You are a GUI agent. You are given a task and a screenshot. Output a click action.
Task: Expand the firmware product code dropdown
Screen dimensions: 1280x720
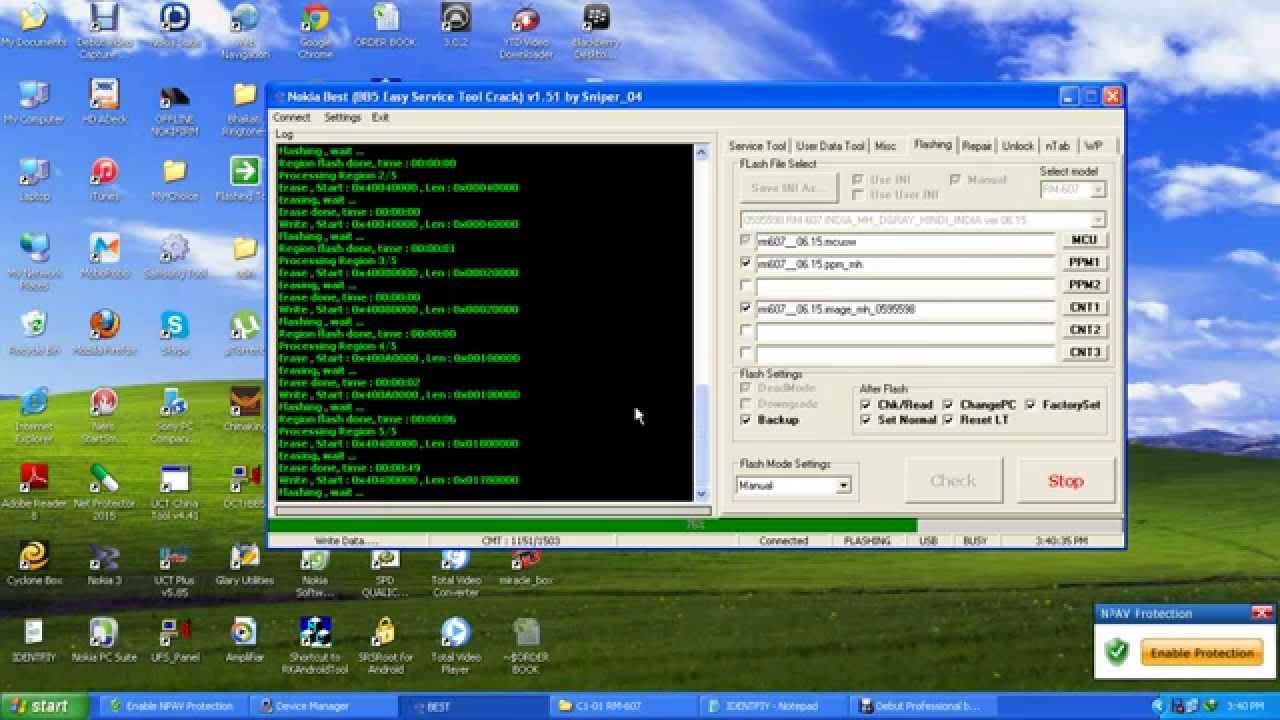1098,220
